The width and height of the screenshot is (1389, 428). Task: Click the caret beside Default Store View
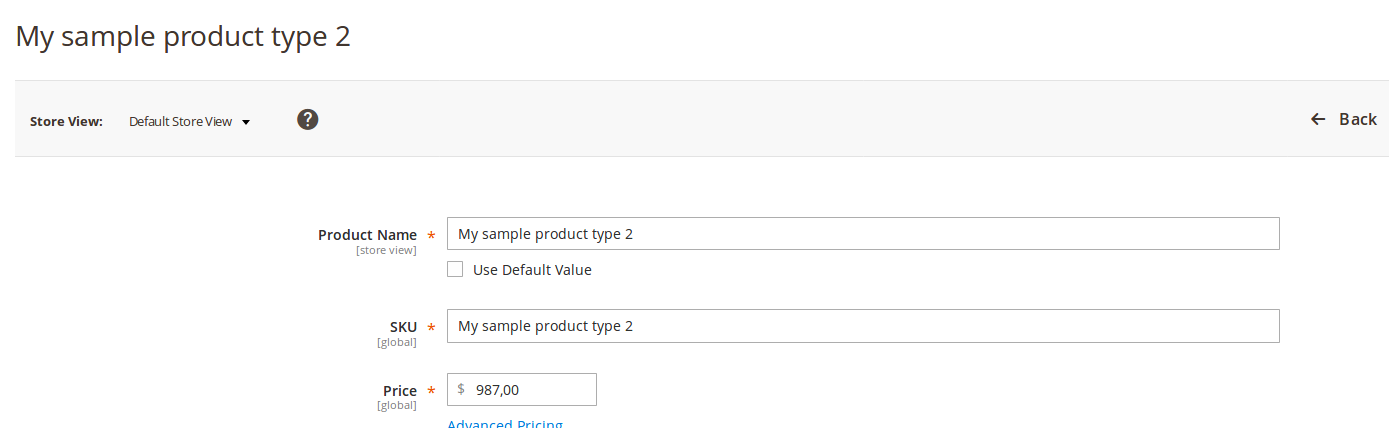click(x=246, y=122)
